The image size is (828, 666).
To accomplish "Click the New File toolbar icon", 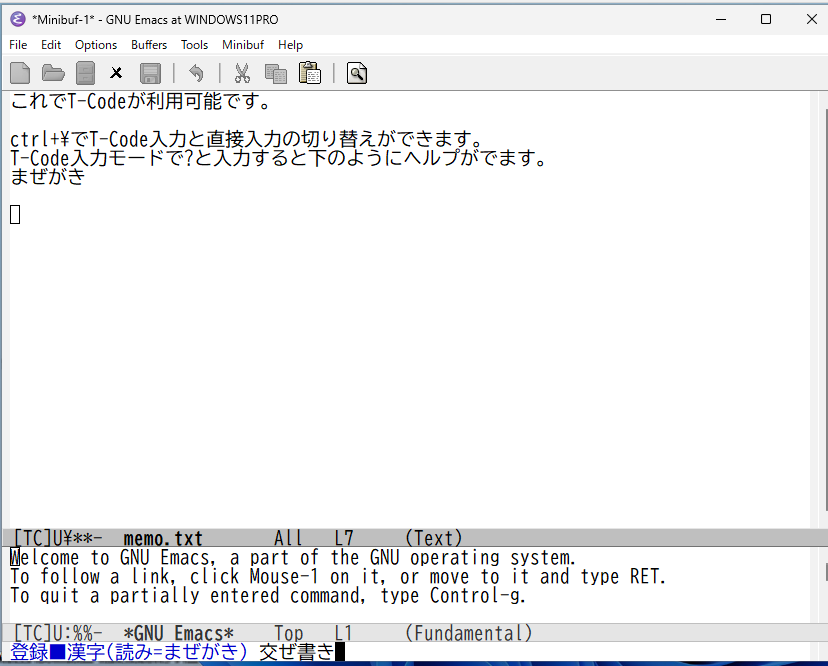I will coord(20,73).
